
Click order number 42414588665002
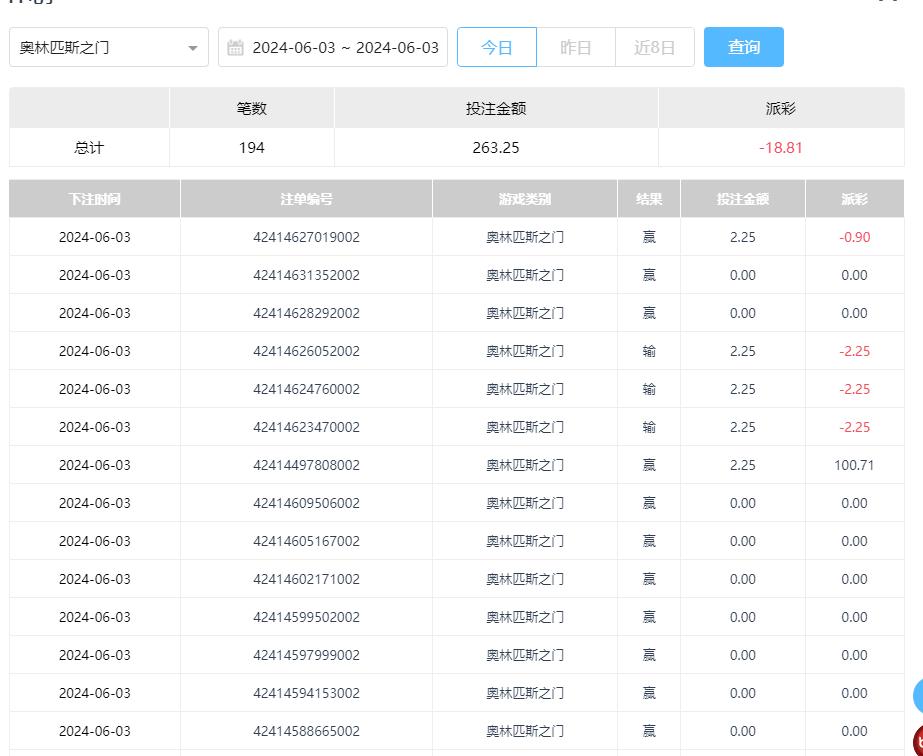coord(306,731)
